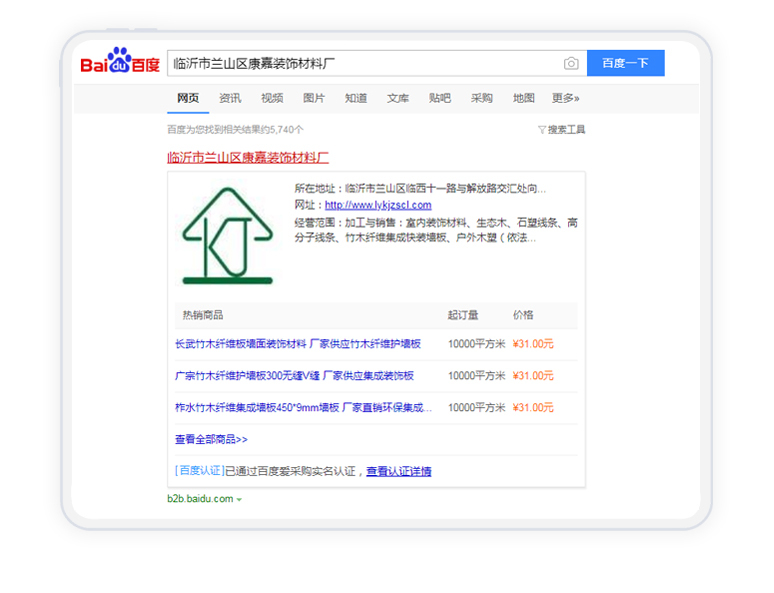The height and width of the screenshot is (593, 774).
Task: Open the 知道 tab
Action: click(x=356, y=98)
